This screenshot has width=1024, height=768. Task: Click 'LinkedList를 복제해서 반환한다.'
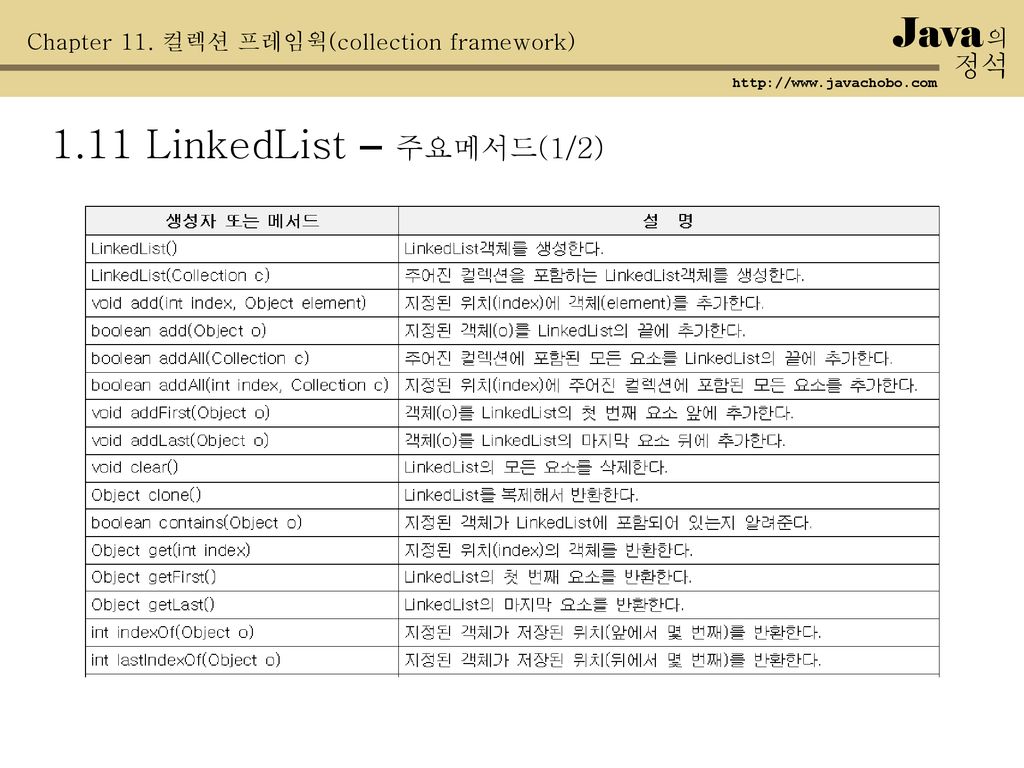tap(520, 496)
